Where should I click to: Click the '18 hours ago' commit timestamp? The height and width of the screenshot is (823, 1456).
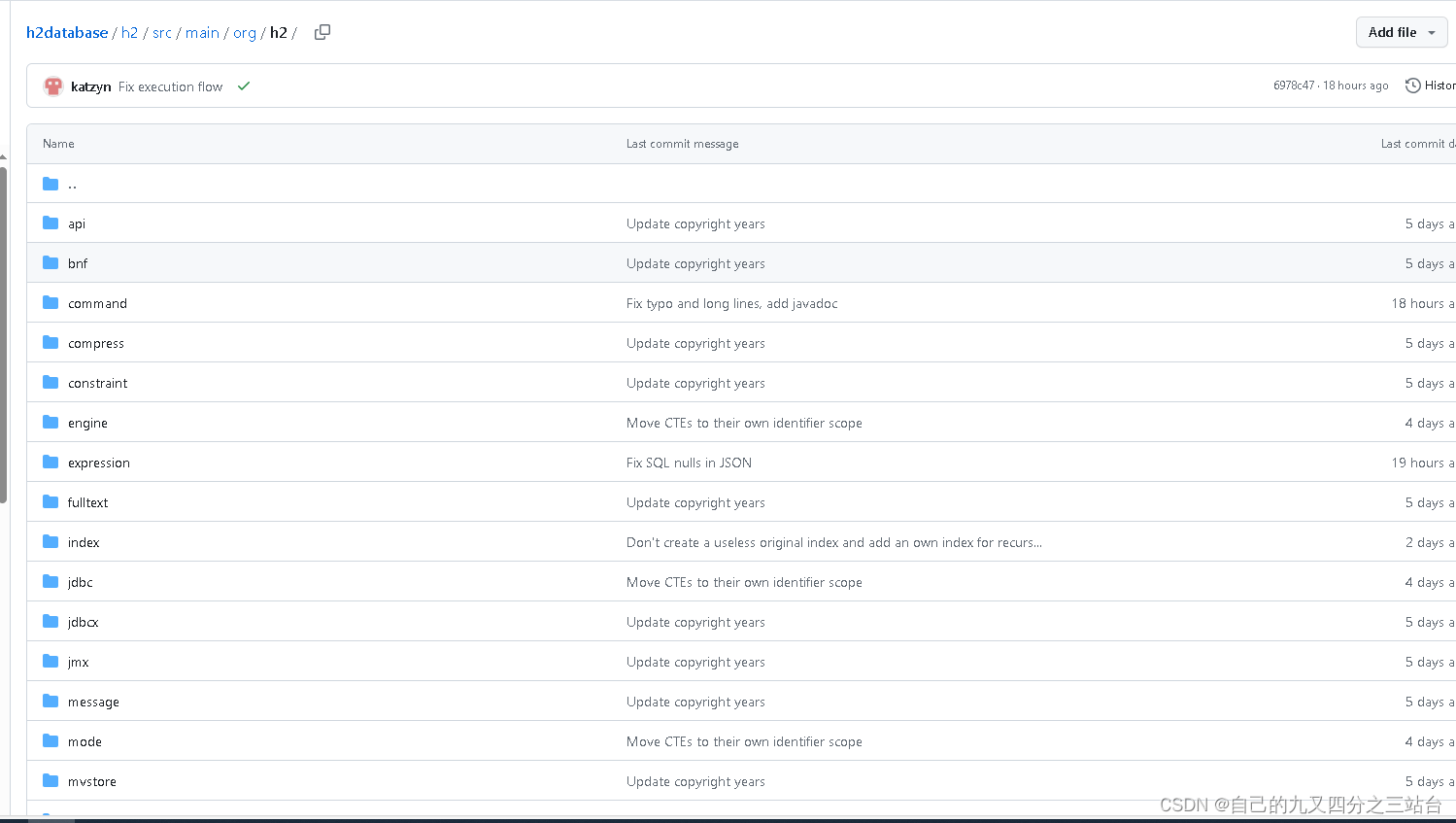[x=1356, y=86]
